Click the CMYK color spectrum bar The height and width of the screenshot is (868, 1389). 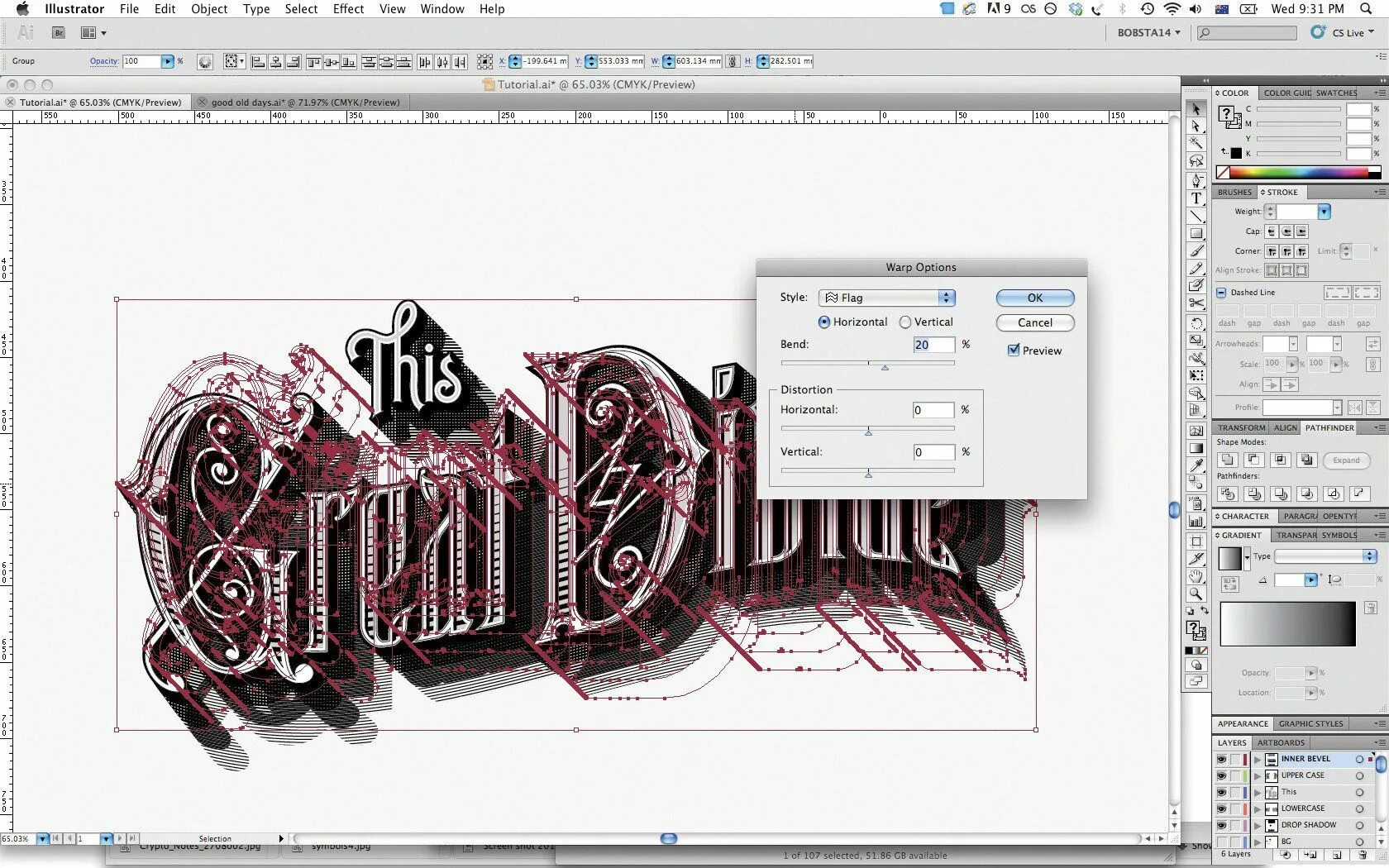click(1298, 173)
